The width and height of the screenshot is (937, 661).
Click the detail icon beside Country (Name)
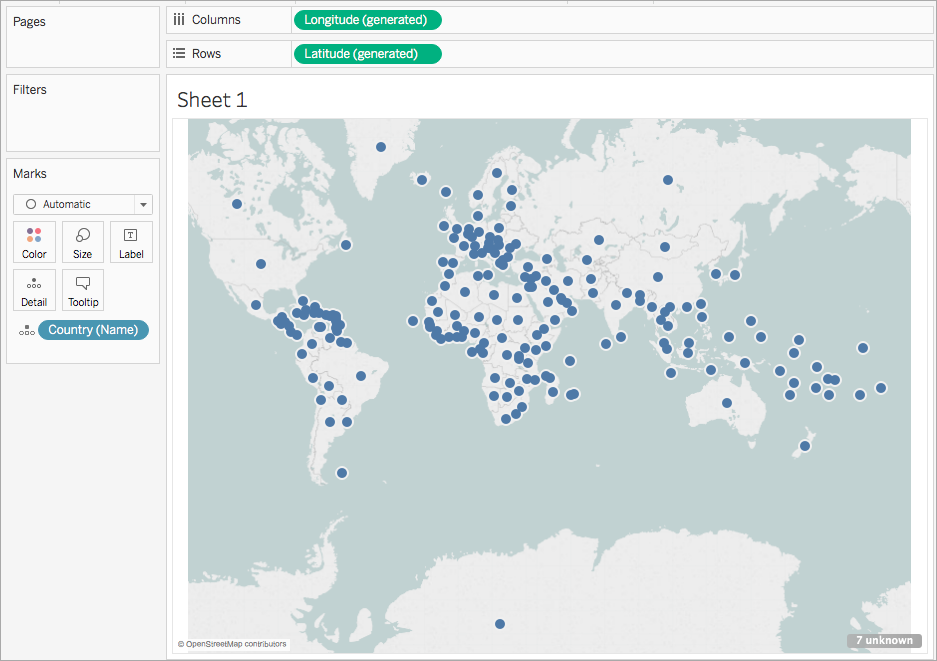click(26, 330)
